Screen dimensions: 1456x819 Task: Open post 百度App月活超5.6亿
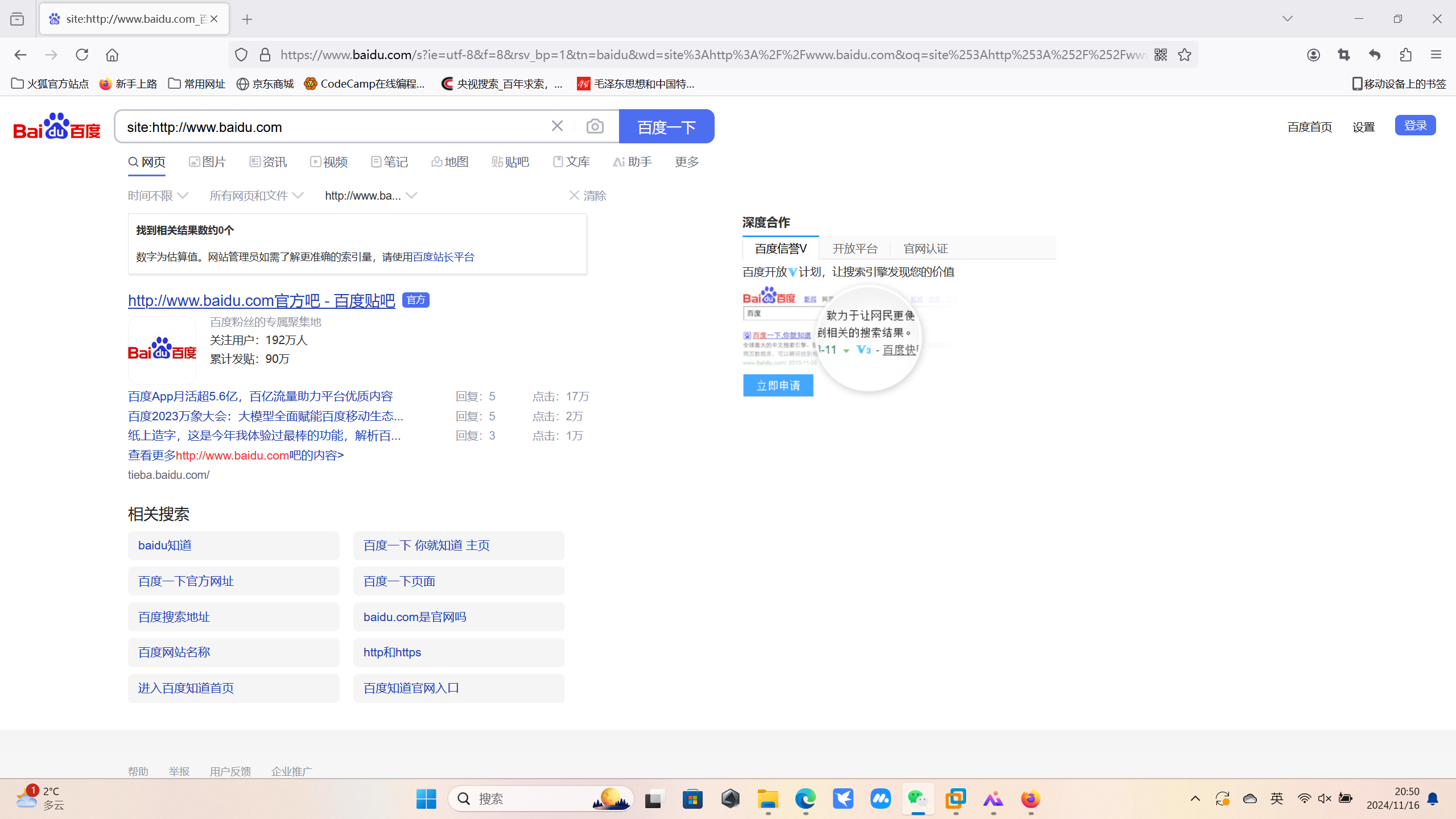click(260, 396)
